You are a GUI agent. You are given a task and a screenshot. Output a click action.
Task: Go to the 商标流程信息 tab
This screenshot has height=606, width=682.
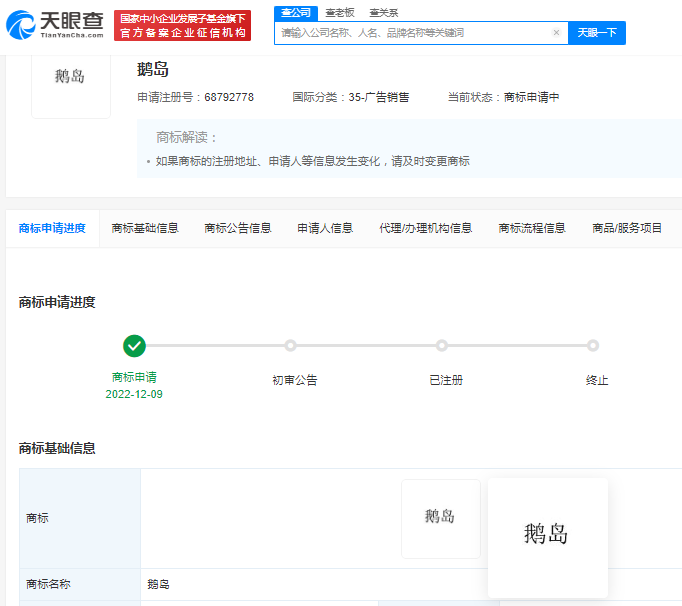[532, 228]
